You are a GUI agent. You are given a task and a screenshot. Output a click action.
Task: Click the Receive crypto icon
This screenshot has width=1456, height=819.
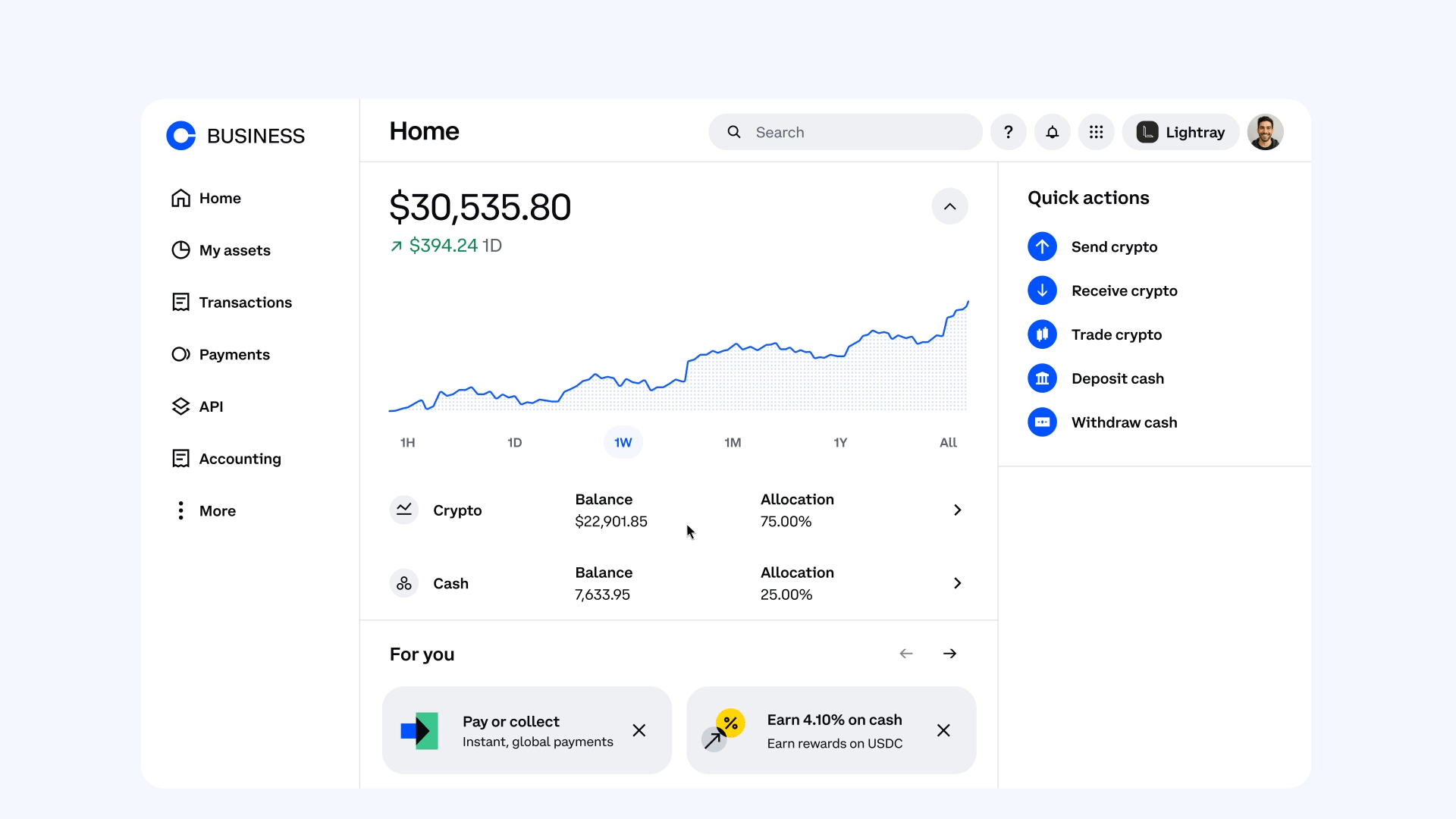click(x=1042, y=290)
